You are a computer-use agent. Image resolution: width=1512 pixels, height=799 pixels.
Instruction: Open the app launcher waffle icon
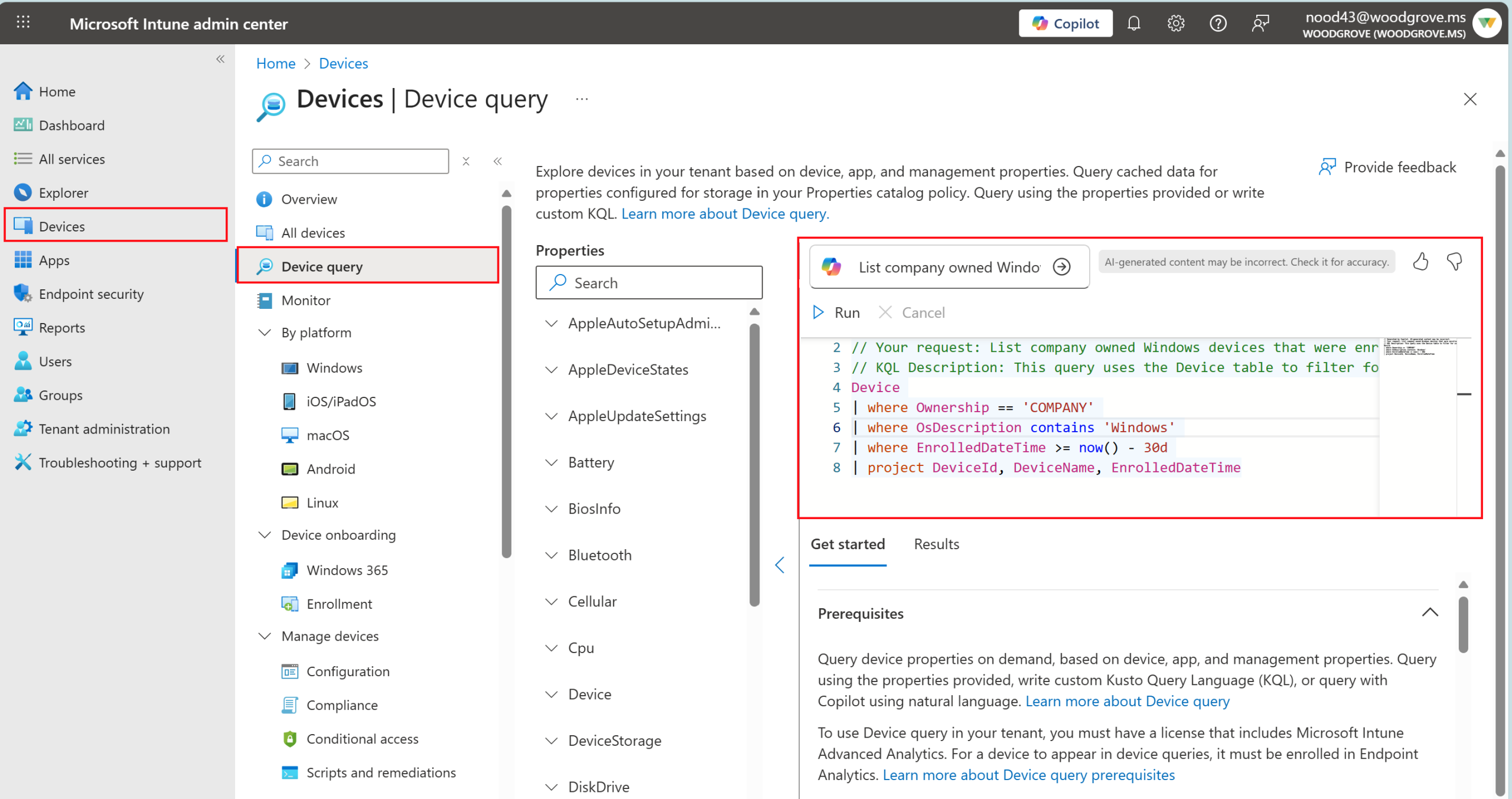pos(23,22)
